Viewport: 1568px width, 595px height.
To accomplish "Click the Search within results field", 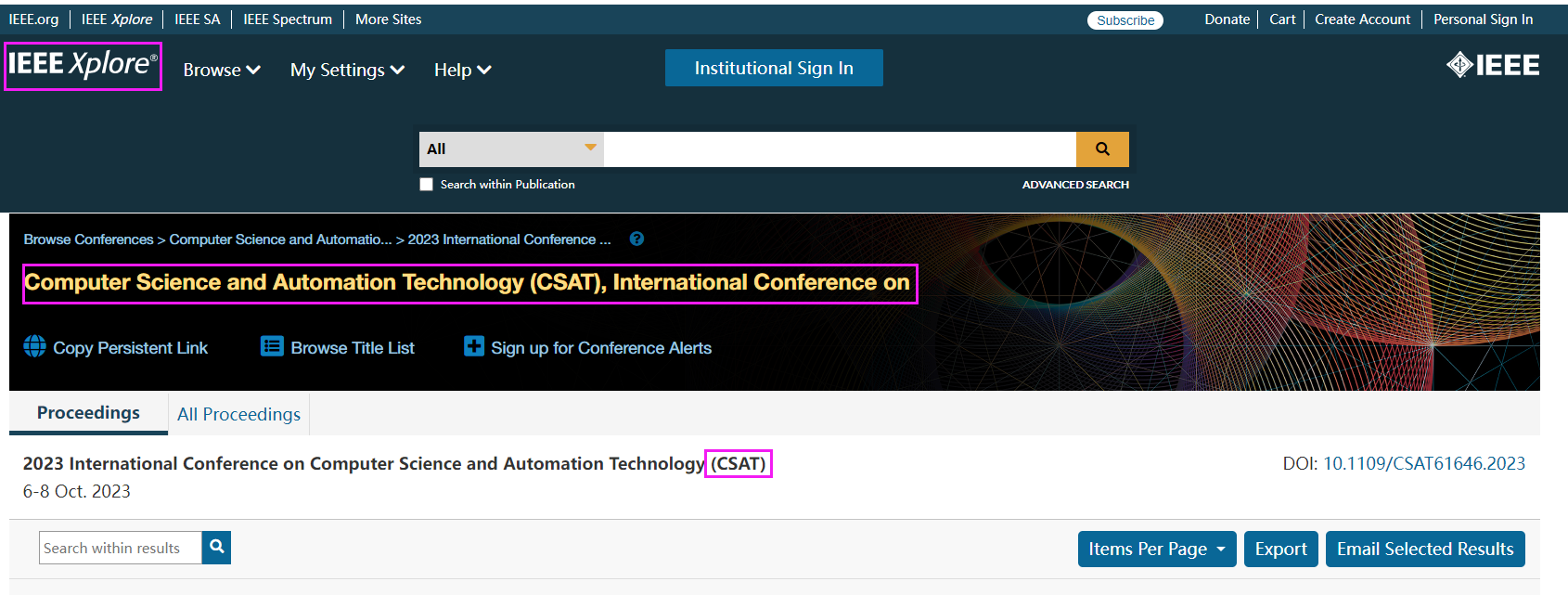I will pyautogui.click(x=120, y=549).
